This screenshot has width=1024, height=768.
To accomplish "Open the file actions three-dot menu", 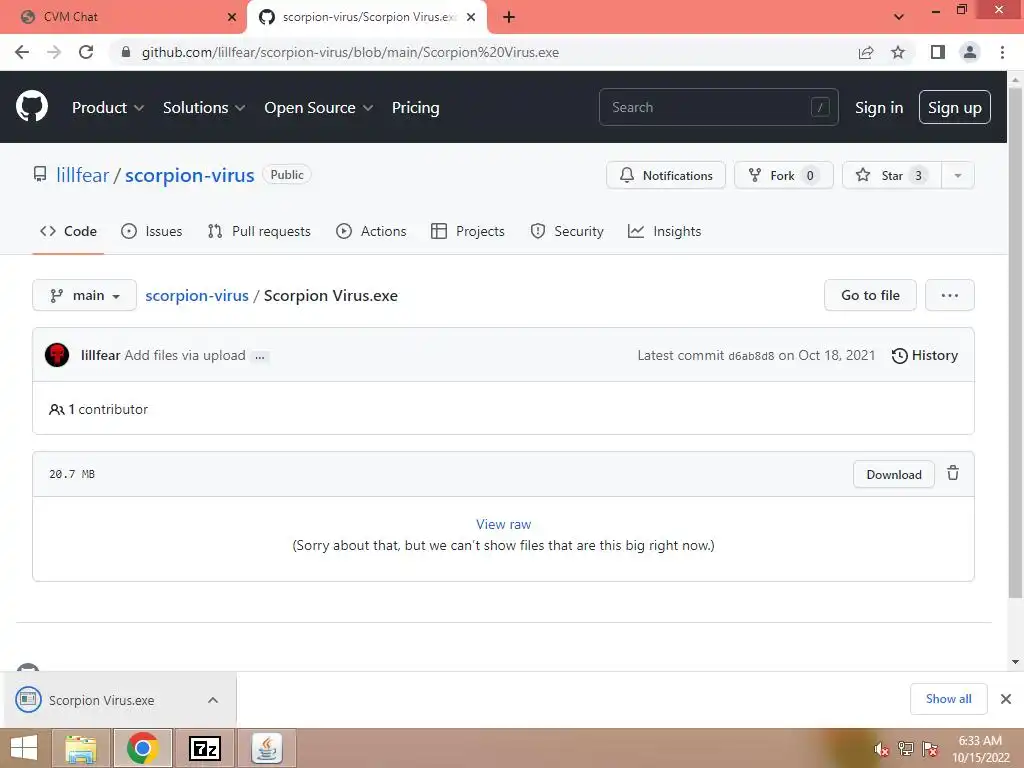I will click(x=950, y=295).
